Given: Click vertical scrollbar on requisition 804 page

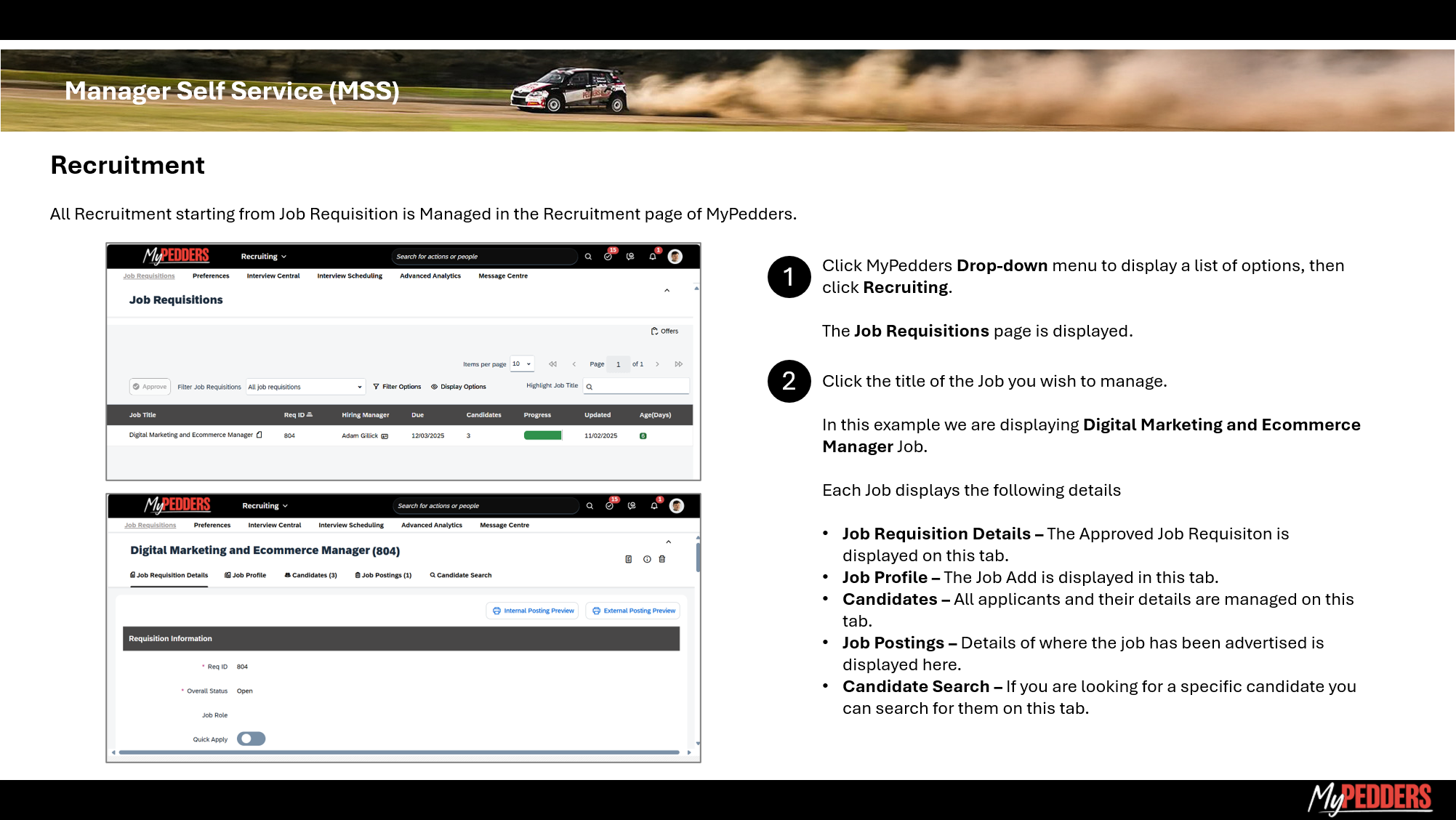Looking at the screenshot, I should [x=698, y=558].
